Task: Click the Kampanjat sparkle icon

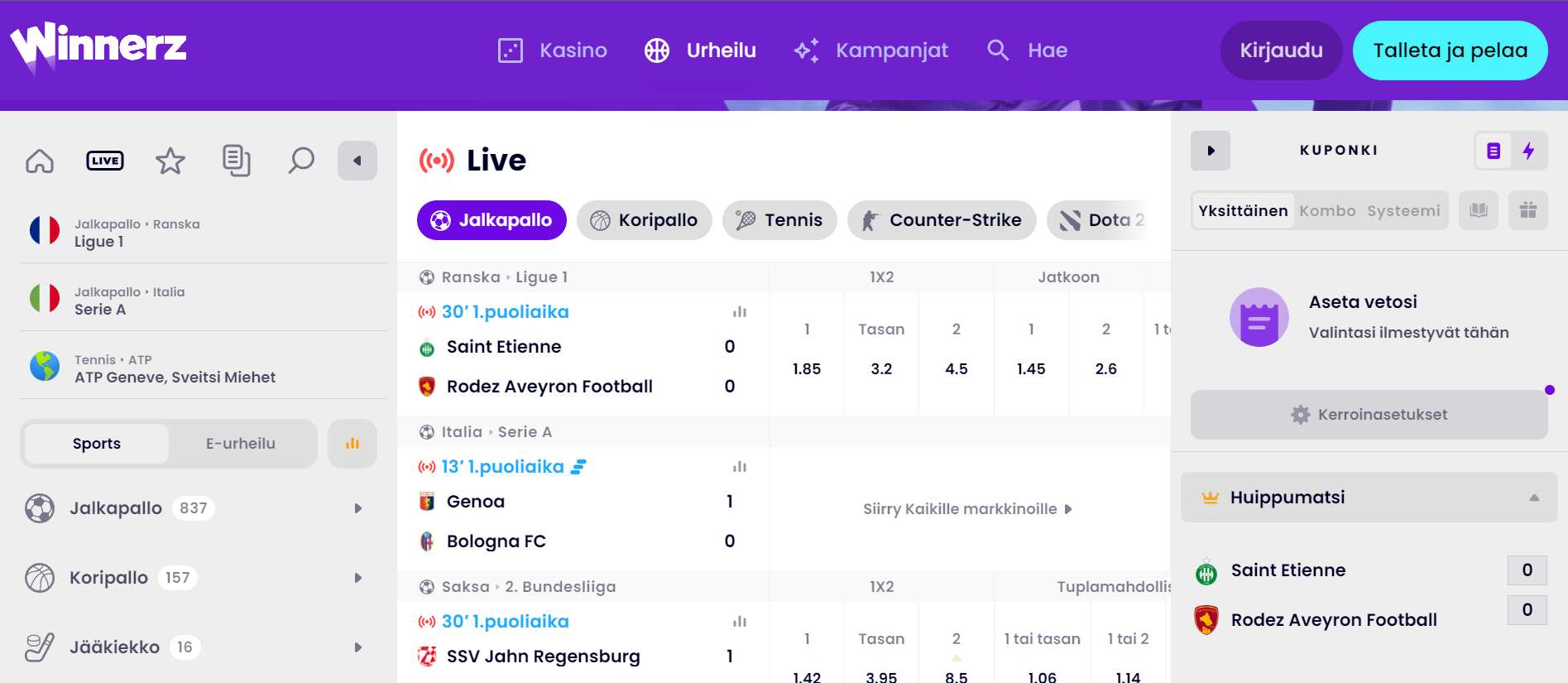Action: (x=807, y=51)
